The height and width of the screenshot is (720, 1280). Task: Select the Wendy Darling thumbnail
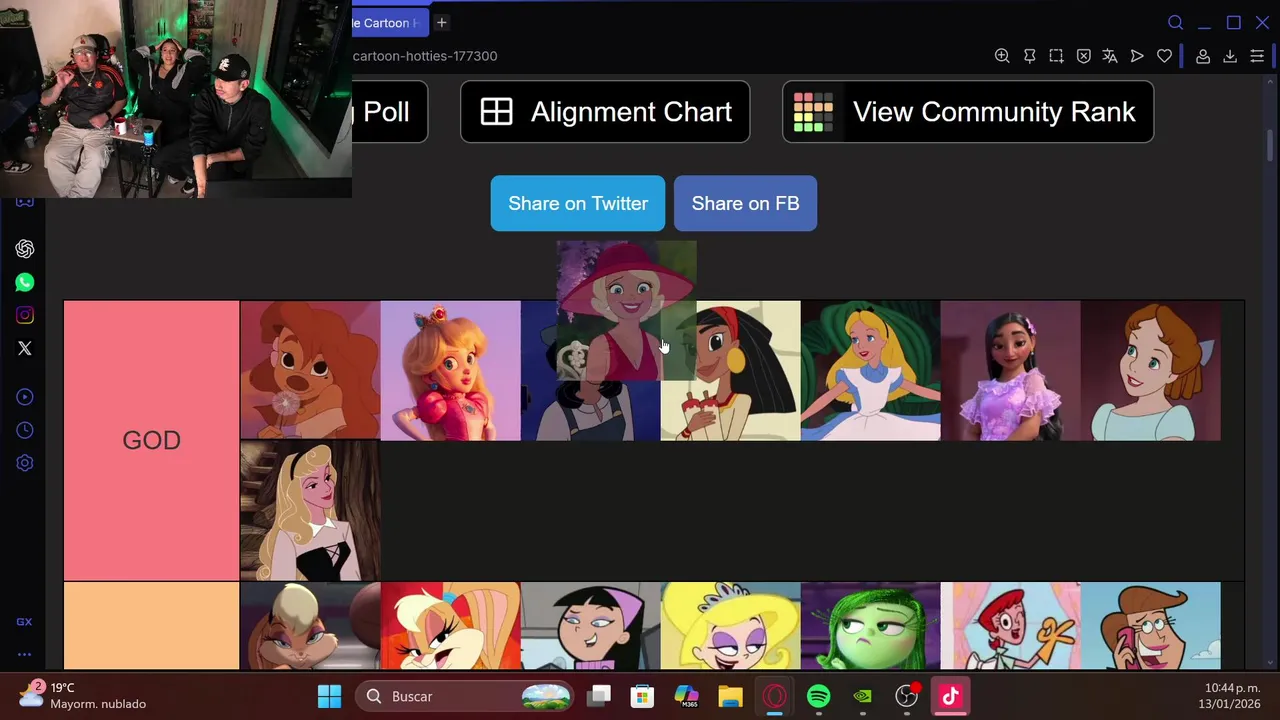(x=1150, y=371)
